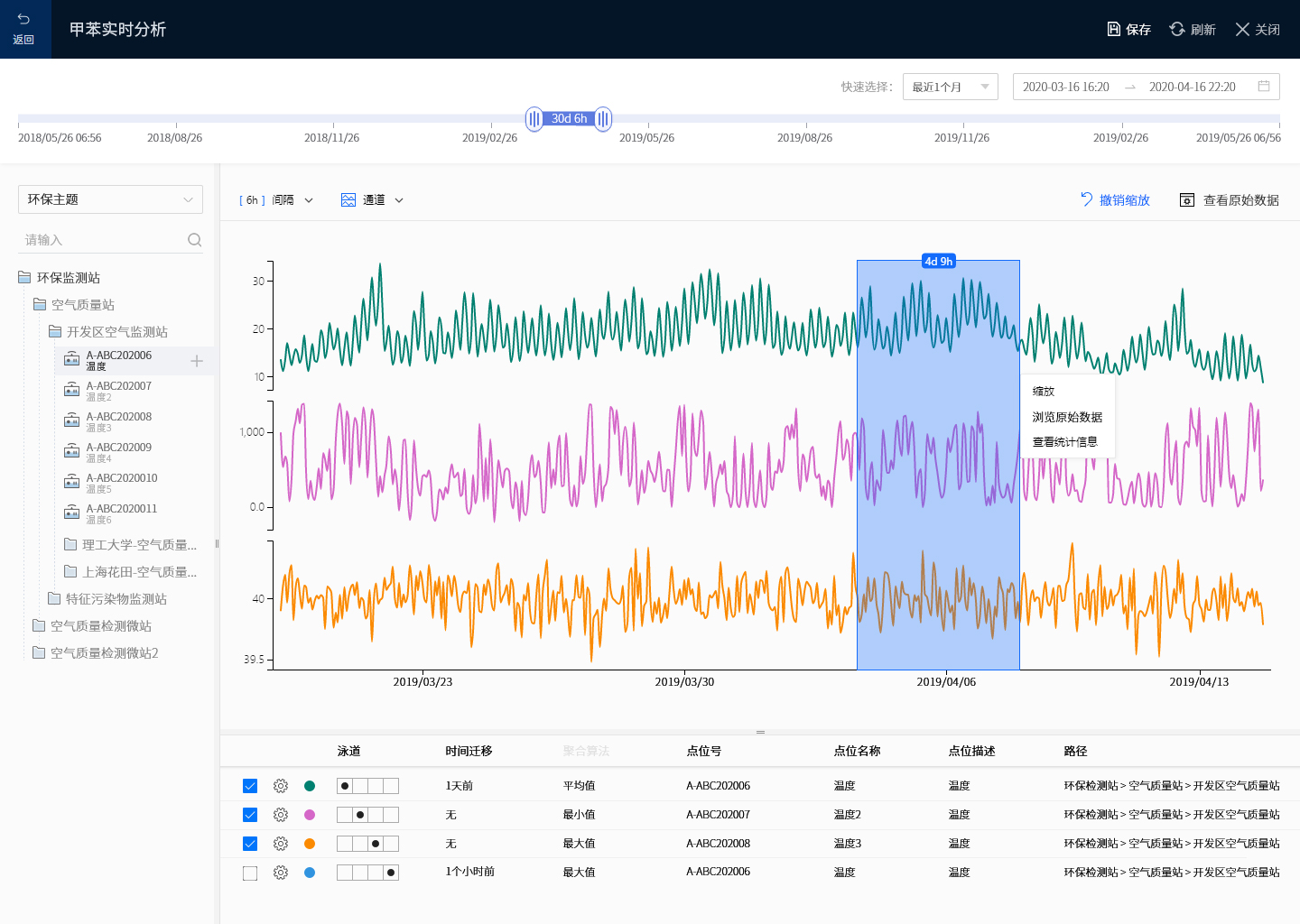The width and height of the screenshot is (1300, 924).
Task: Click the 时间迁移 column header
Action: coord(469,751)
